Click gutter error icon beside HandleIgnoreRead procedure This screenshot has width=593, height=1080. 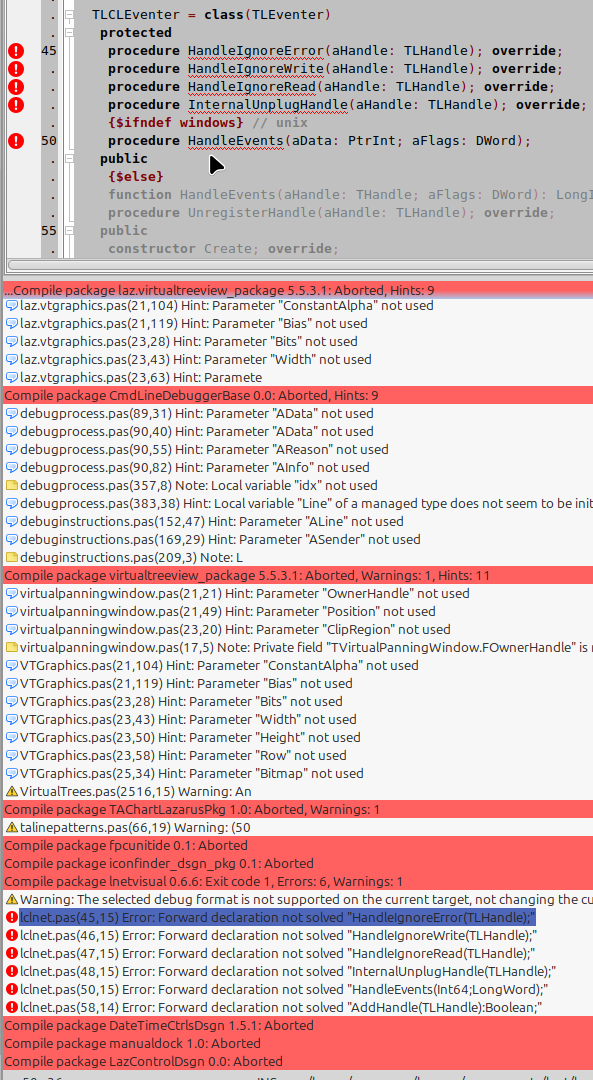16,87
